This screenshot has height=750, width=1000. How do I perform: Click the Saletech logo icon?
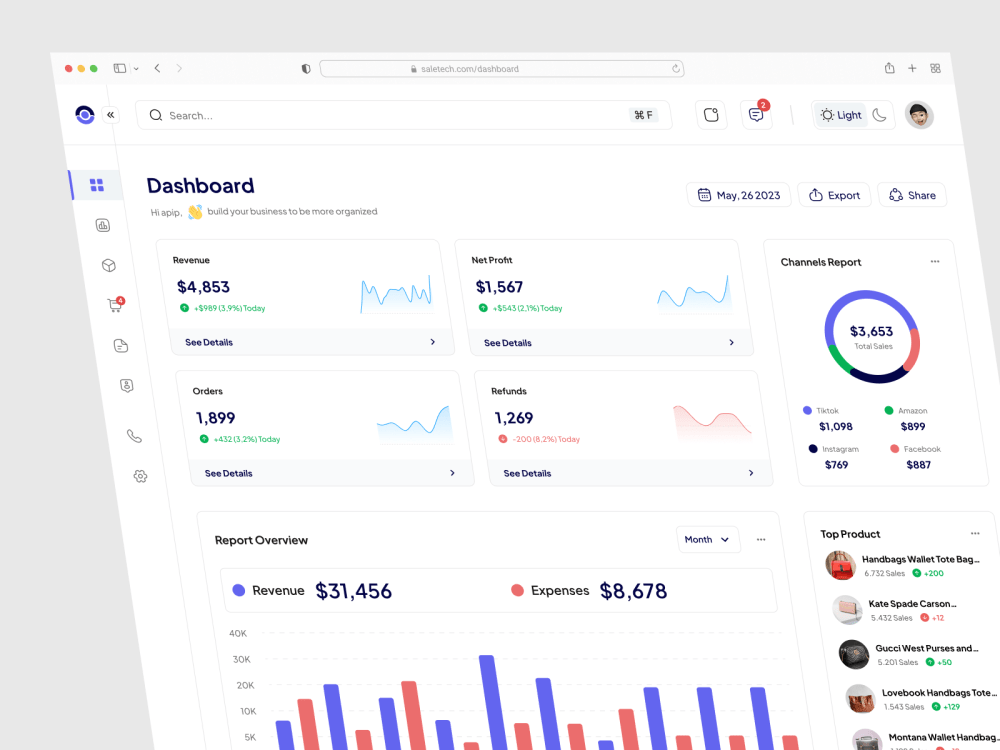85,115
